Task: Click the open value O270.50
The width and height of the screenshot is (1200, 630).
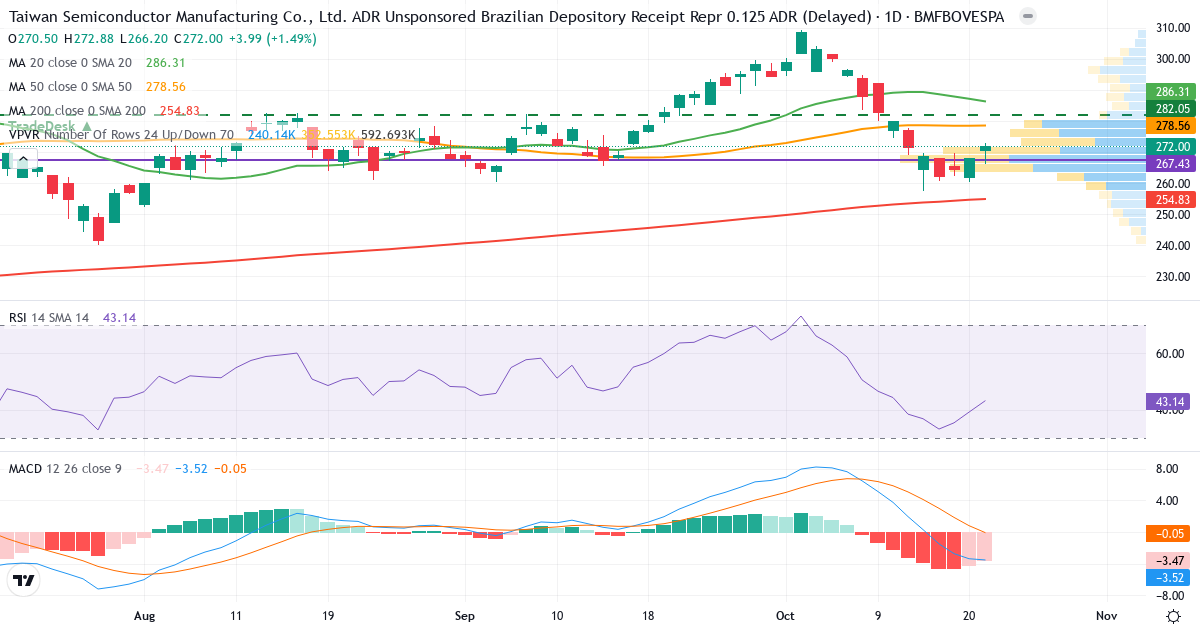Action: coord(32,37)
